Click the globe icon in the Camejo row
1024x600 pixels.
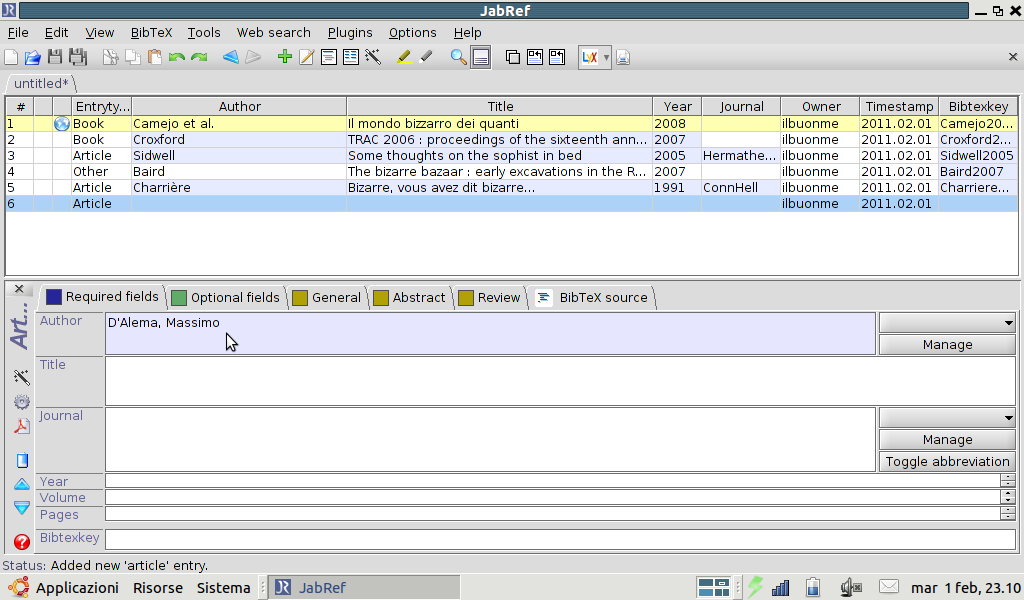(62, 123)
